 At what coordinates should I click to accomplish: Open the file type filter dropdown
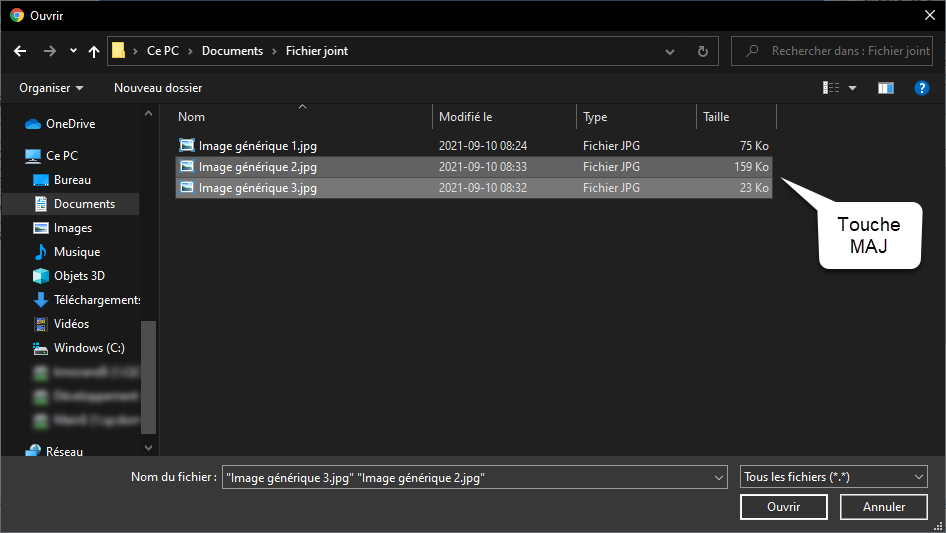pos(833,477)
